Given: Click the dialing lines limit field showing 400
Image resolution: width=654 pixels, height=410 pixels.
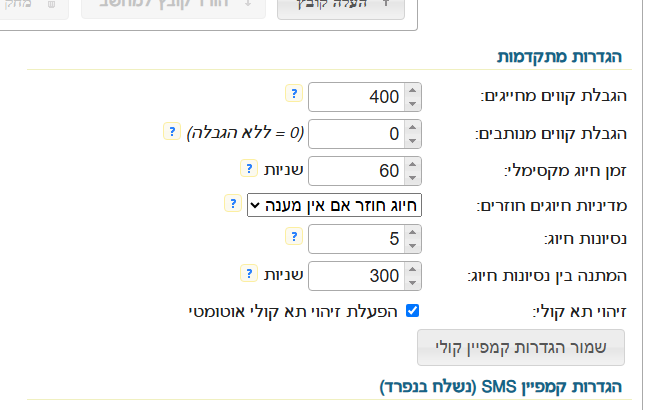Looking at the screenshot, I should point(357,97).
